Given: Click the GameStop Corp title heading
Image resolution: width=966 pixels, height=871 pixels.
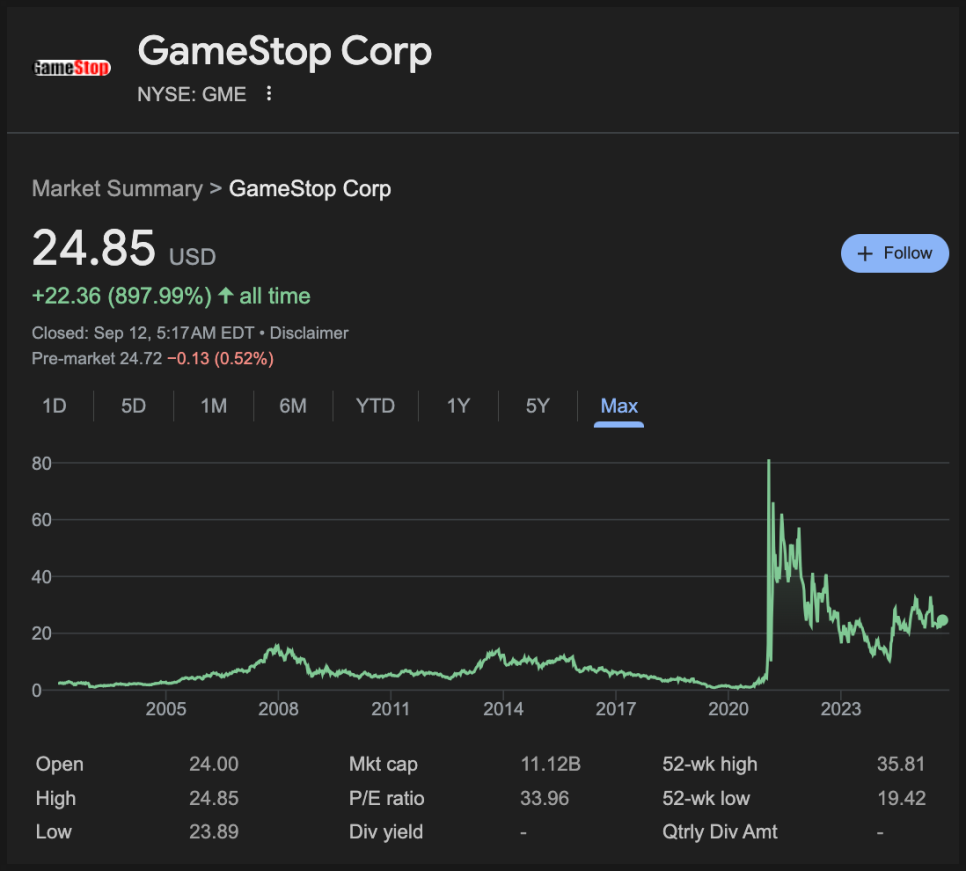Looking at the screenshot, I should click(285, 51).
